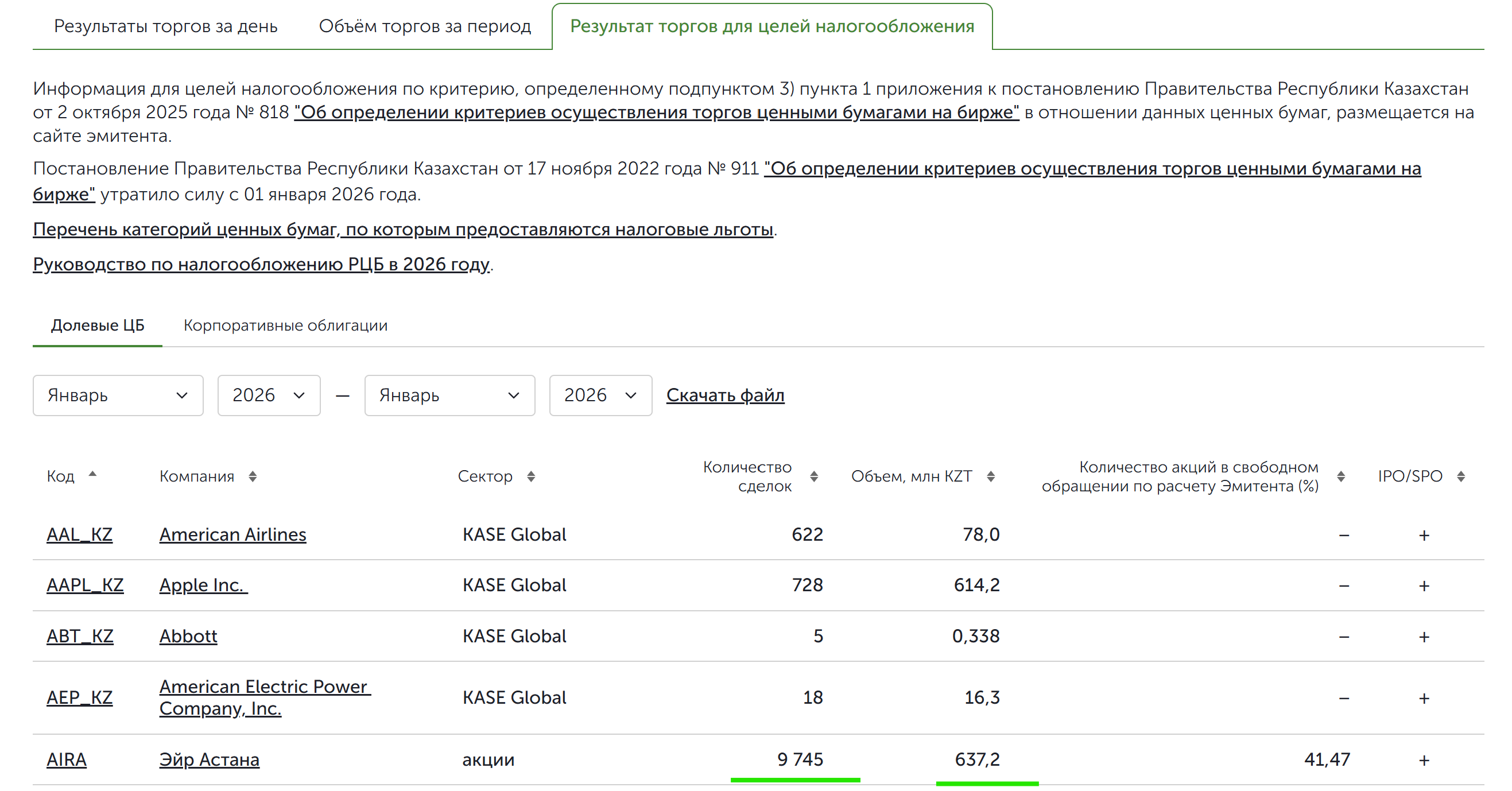Switch to Результаты торгов за день tab
Image resolution: width=1512 pixels, height=791 pixels.
pos(165,26)
